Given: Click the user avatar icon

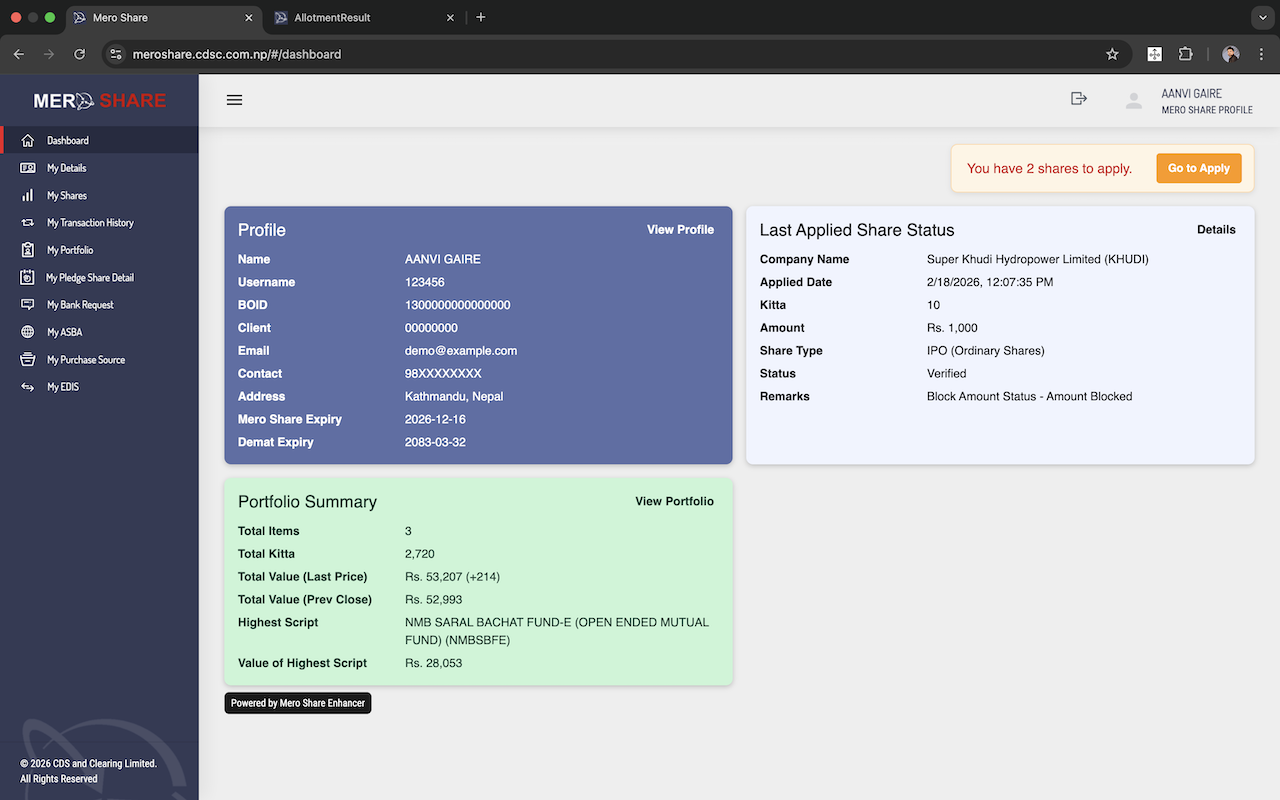Looking at the screenshot, I should coord(1133,101).
